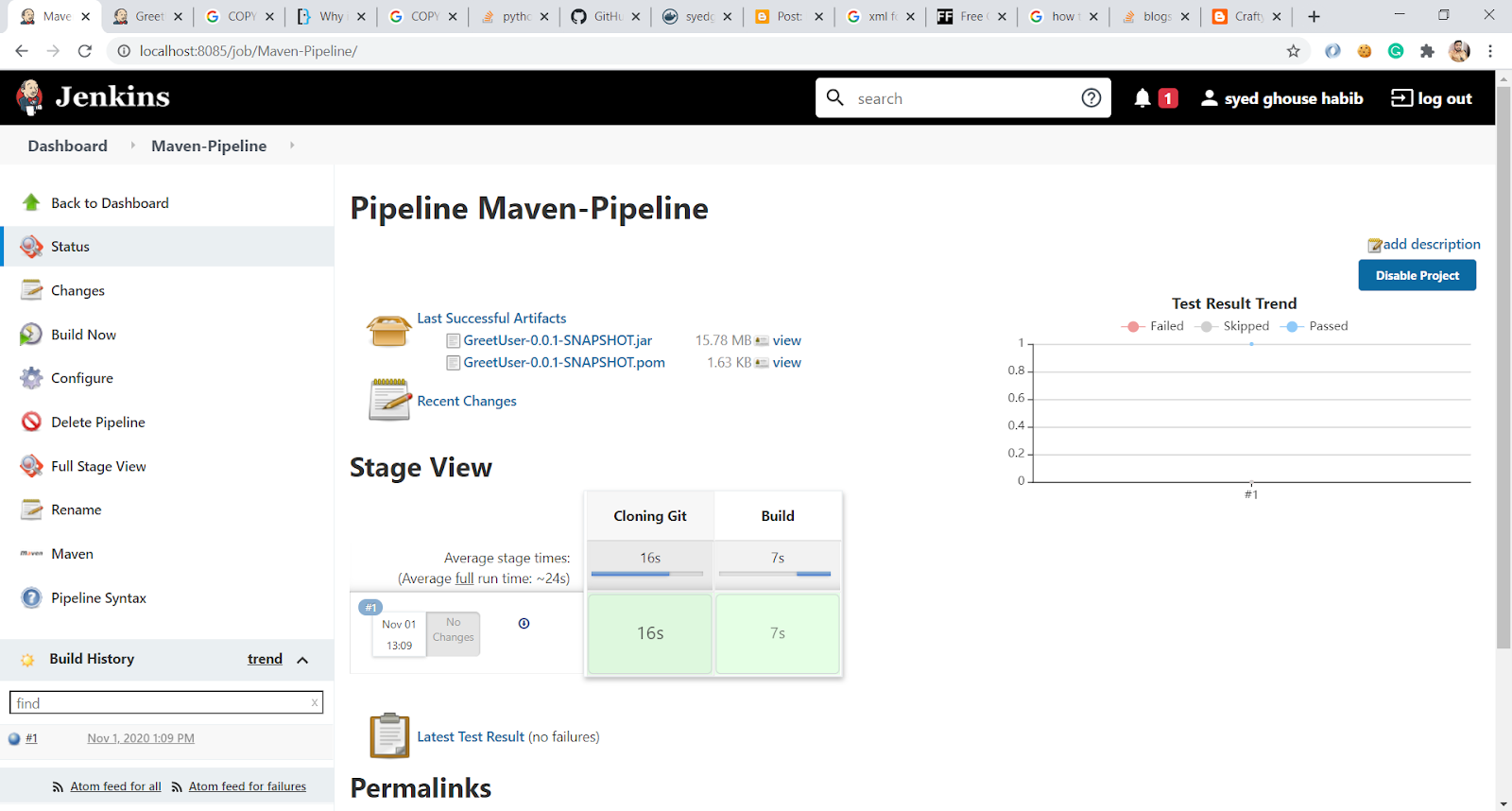
Task: Click the green 16s Cloning Git stage cell
Action: point(650,633)
